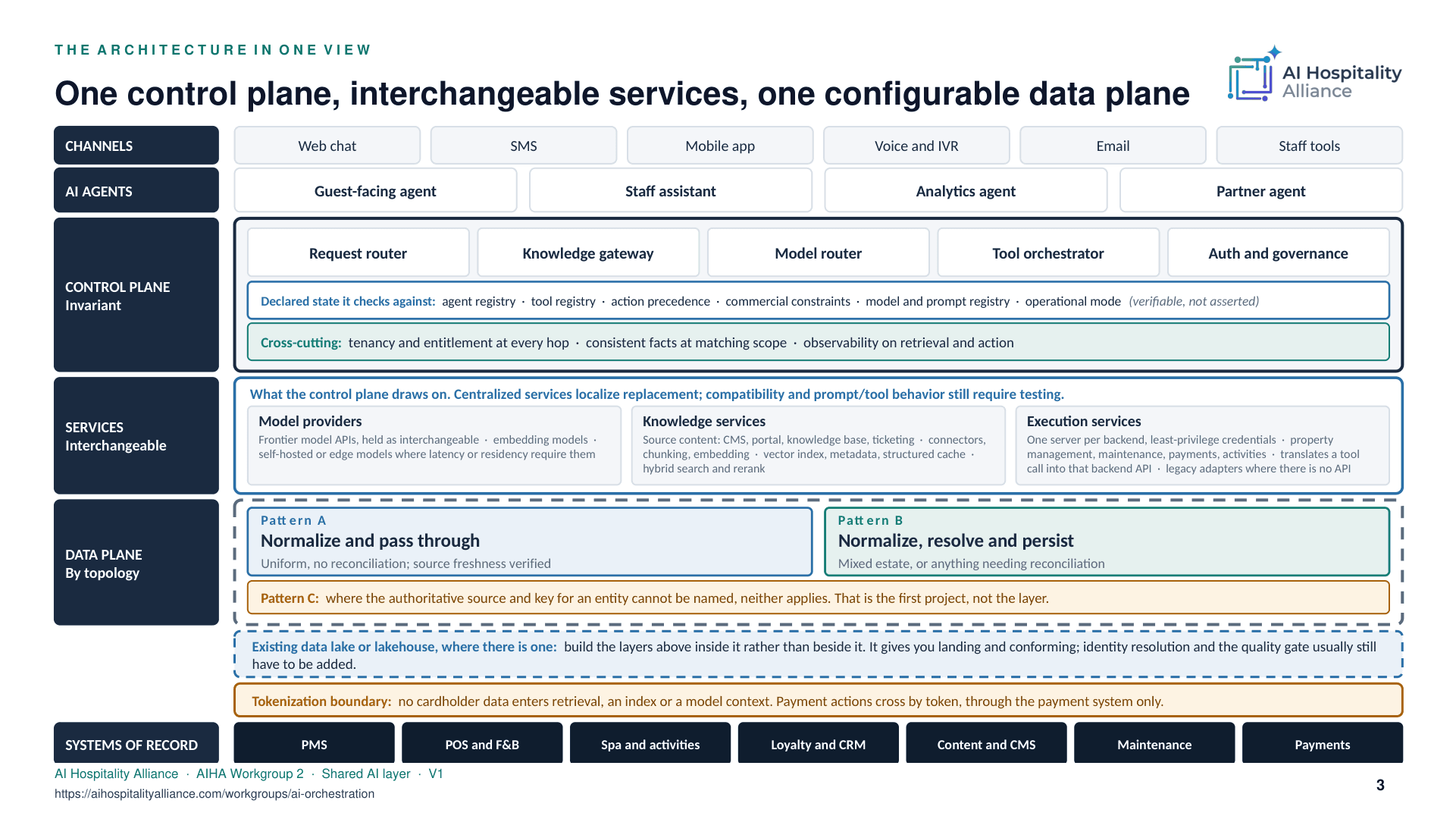Click the Pattern C note bar
The height and width of the screenshot is (819, 1456).
click(819, 598)
